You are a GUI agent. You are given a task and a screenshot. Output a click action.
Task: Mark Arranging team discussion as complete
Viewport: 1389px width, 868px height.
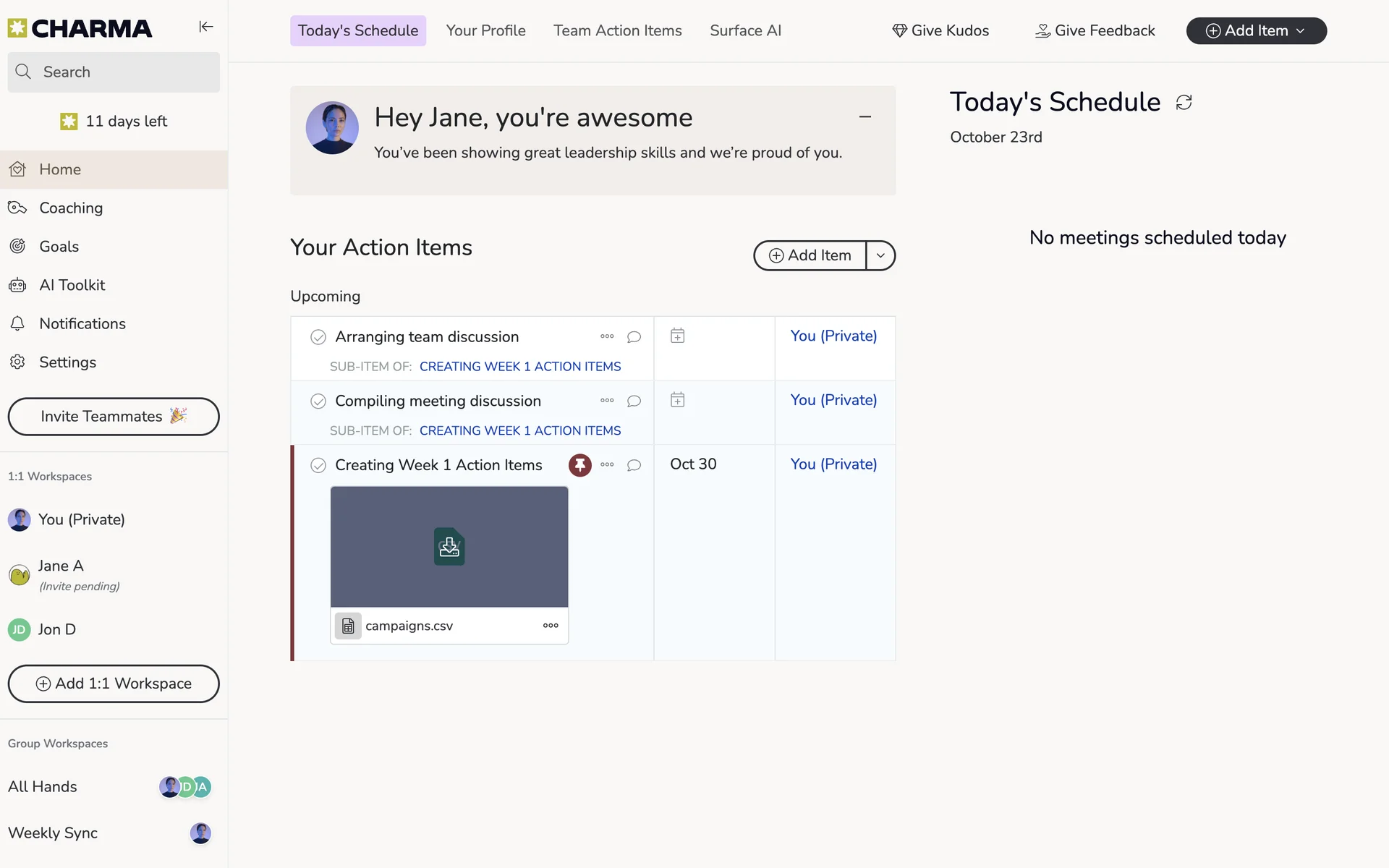pos(318,337)
